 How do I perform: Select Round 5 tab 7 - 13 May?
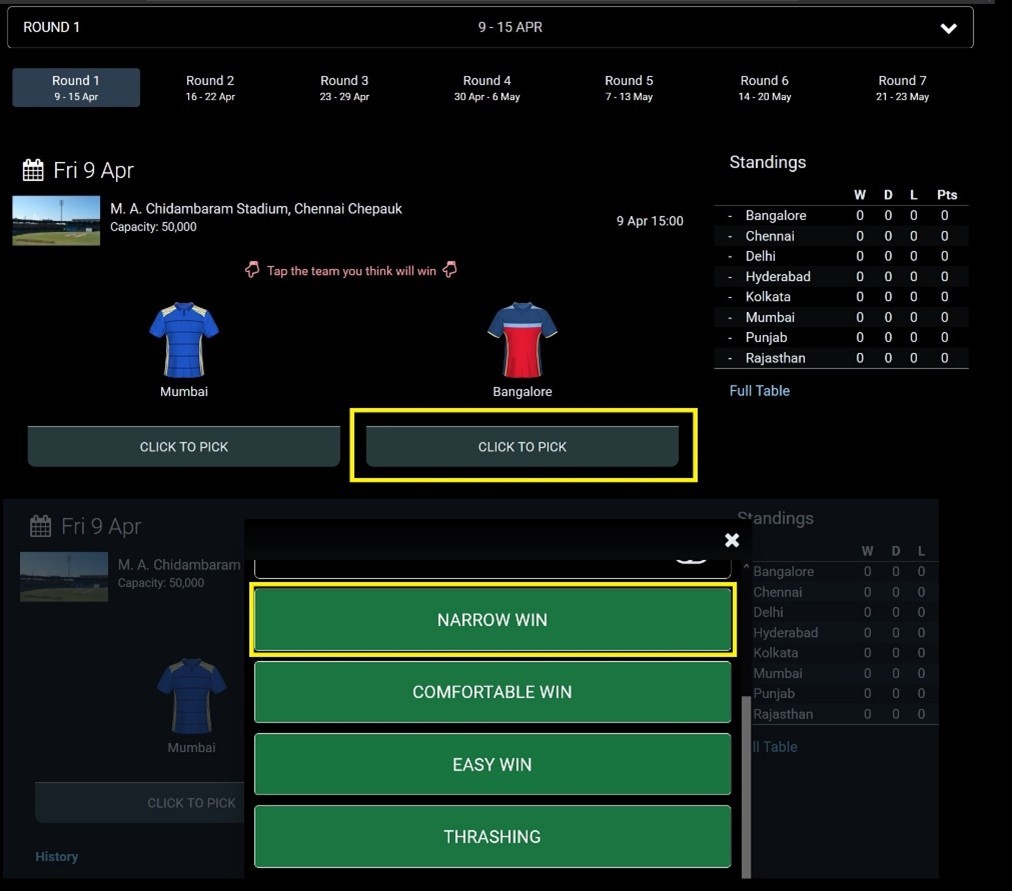629,88
